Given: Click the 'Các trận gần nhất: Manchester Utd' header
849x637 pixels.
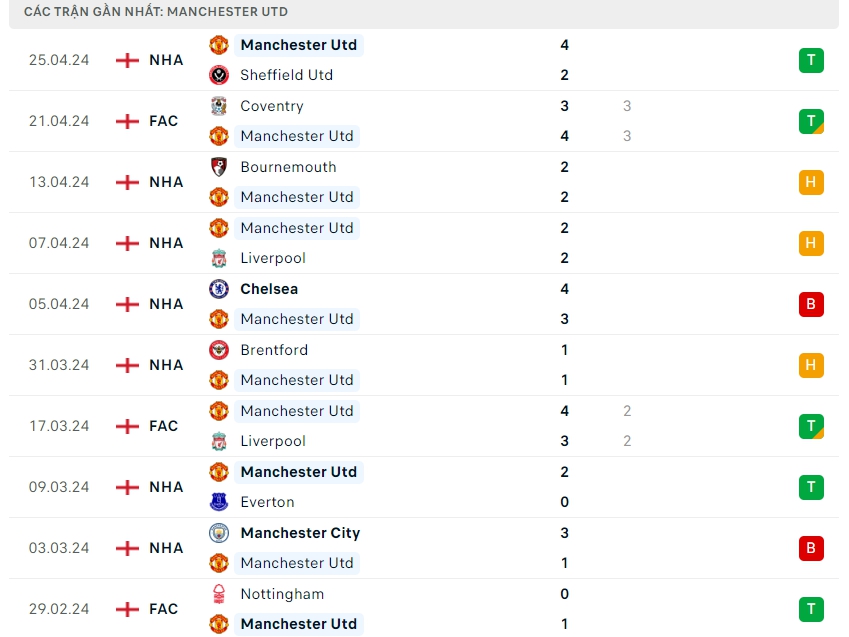Looking at the screenshot, I should [156, 12].
